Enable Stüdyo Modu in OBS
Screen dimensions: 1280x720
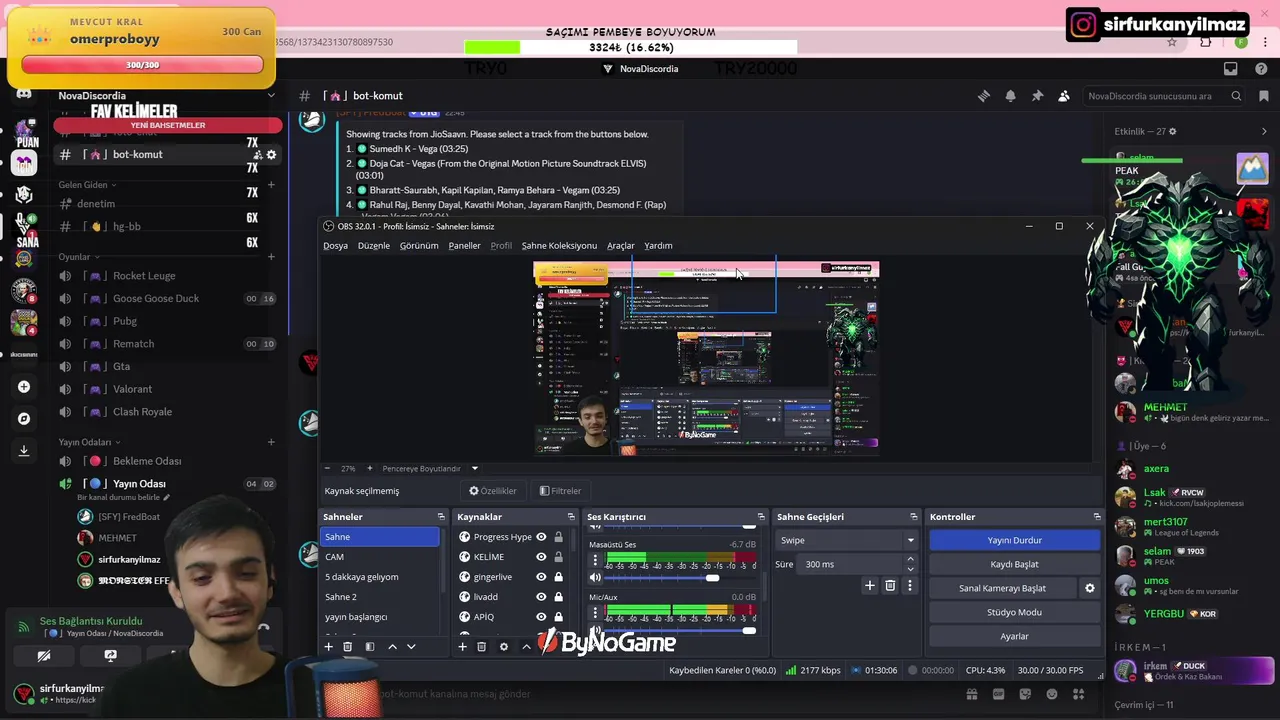pos(1015,612)
